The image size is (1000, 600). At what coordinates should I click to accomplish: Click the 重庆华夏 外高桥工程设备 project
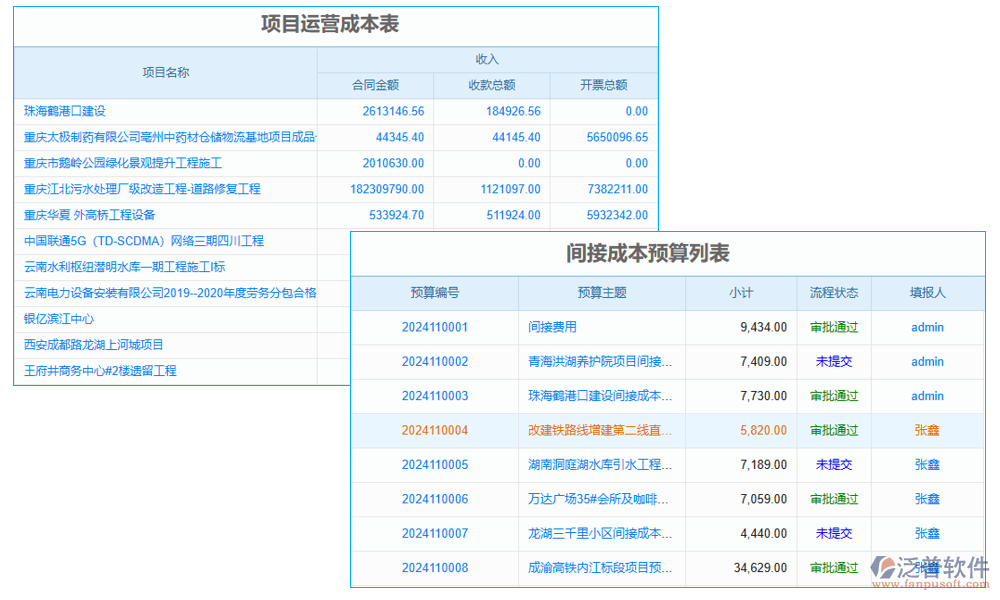90,215
